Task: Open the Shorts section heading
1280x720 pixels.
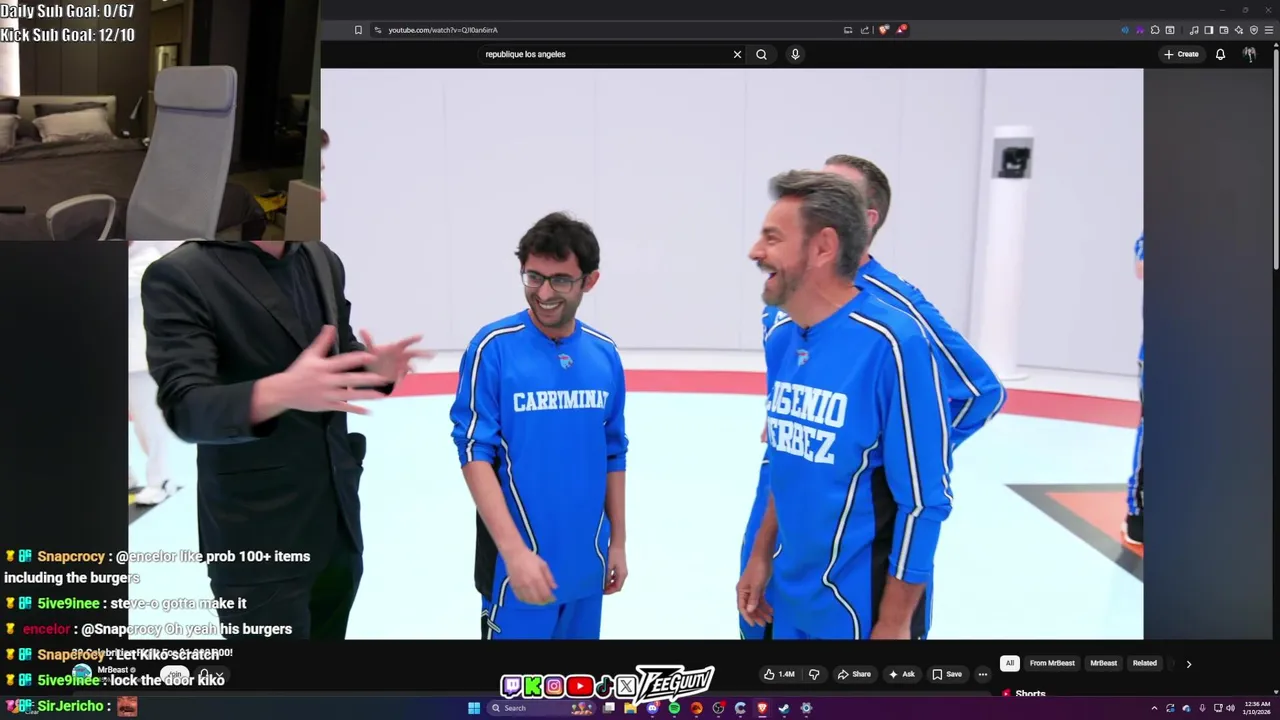Action: coord(1030,693)
